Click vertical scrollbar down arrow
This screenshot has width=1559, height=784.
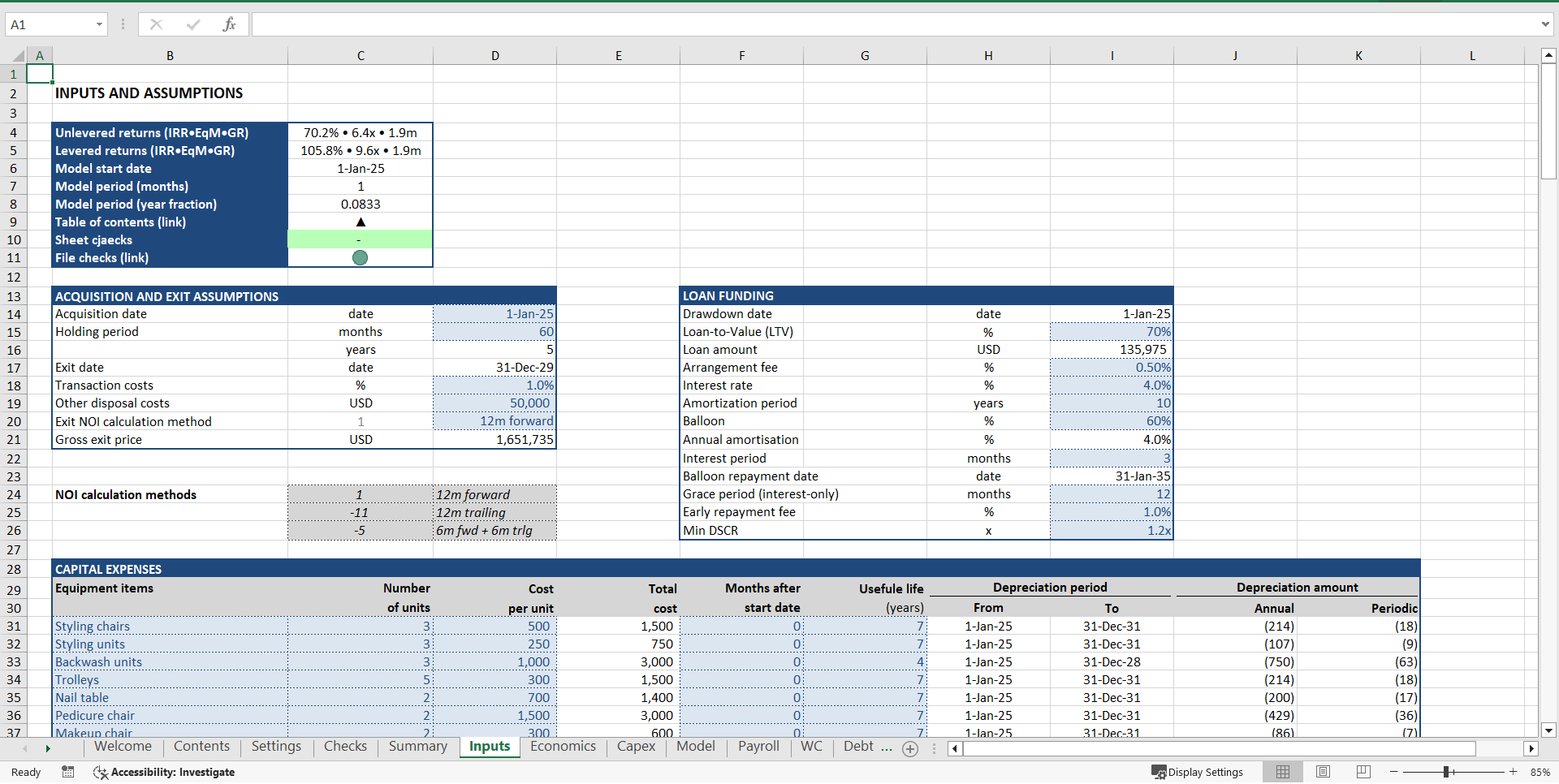(x=1548, y=730)
